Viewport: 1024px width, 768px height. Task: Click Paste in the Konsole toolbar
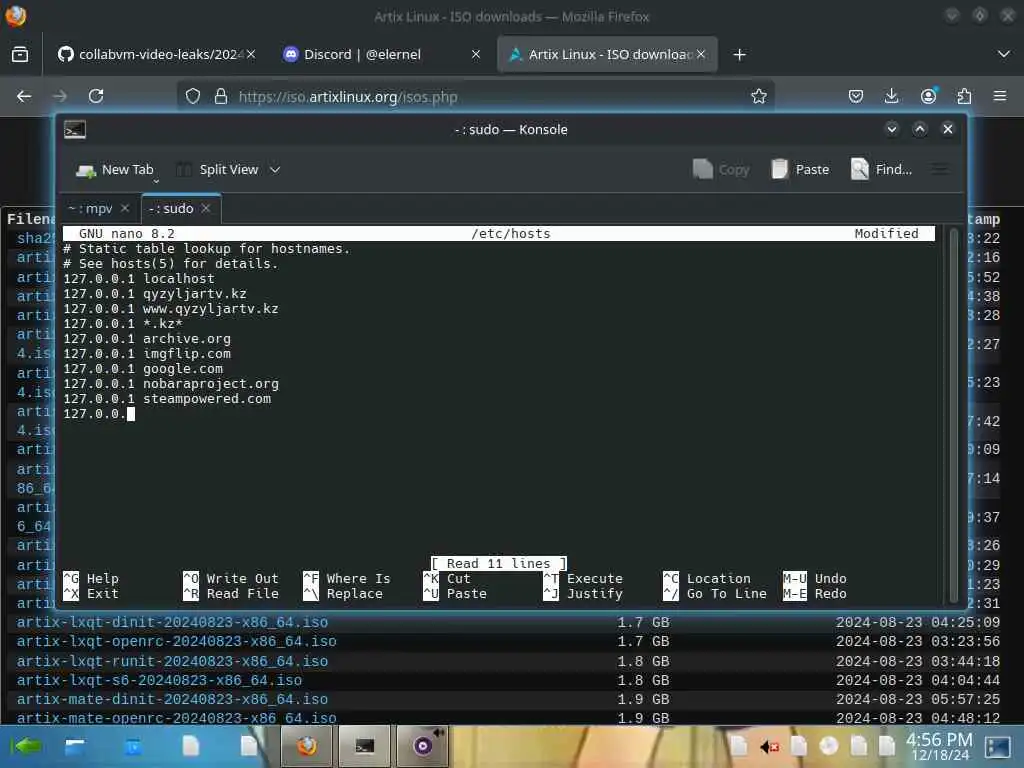tap(800, 170)
